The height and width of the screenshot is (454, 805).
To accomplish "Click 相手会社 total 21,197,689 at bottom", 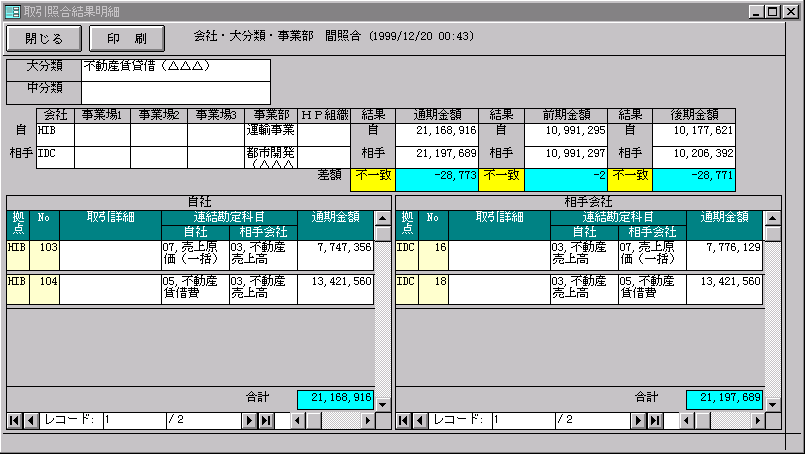I will 724,400.
